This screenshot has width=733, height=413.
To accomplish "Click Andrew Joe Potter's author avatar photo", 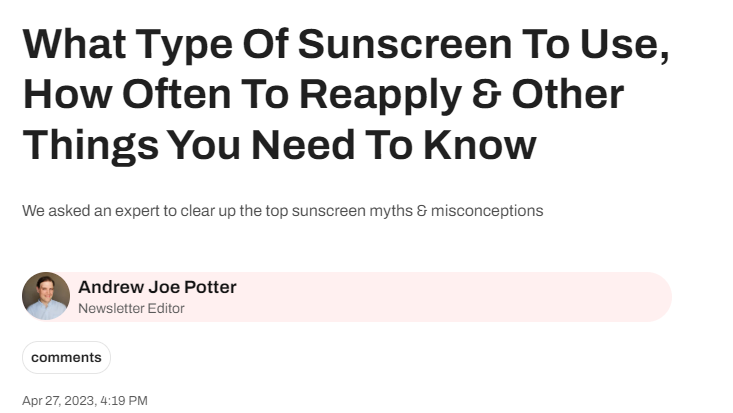I will [46, 296].
